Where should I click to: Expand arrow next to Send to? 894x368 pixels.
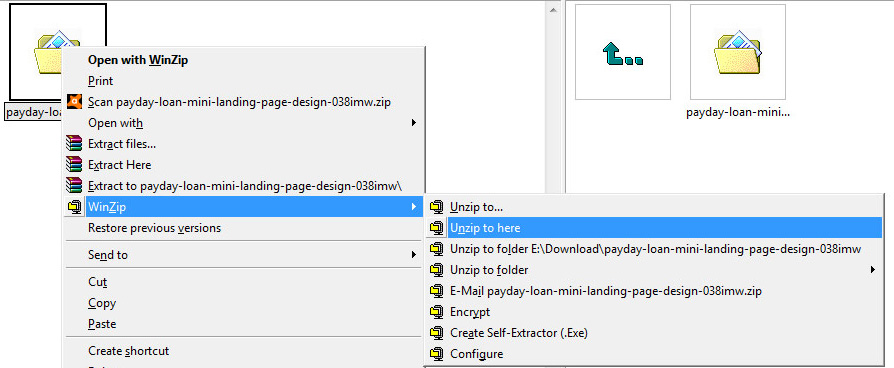click(414, 254)
